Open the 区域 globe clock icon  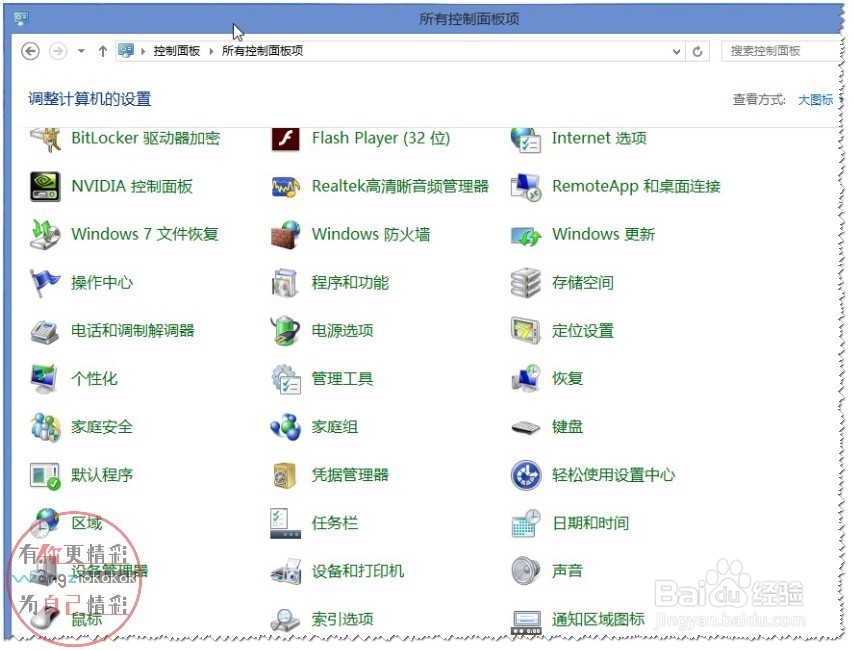click(45, 523)
